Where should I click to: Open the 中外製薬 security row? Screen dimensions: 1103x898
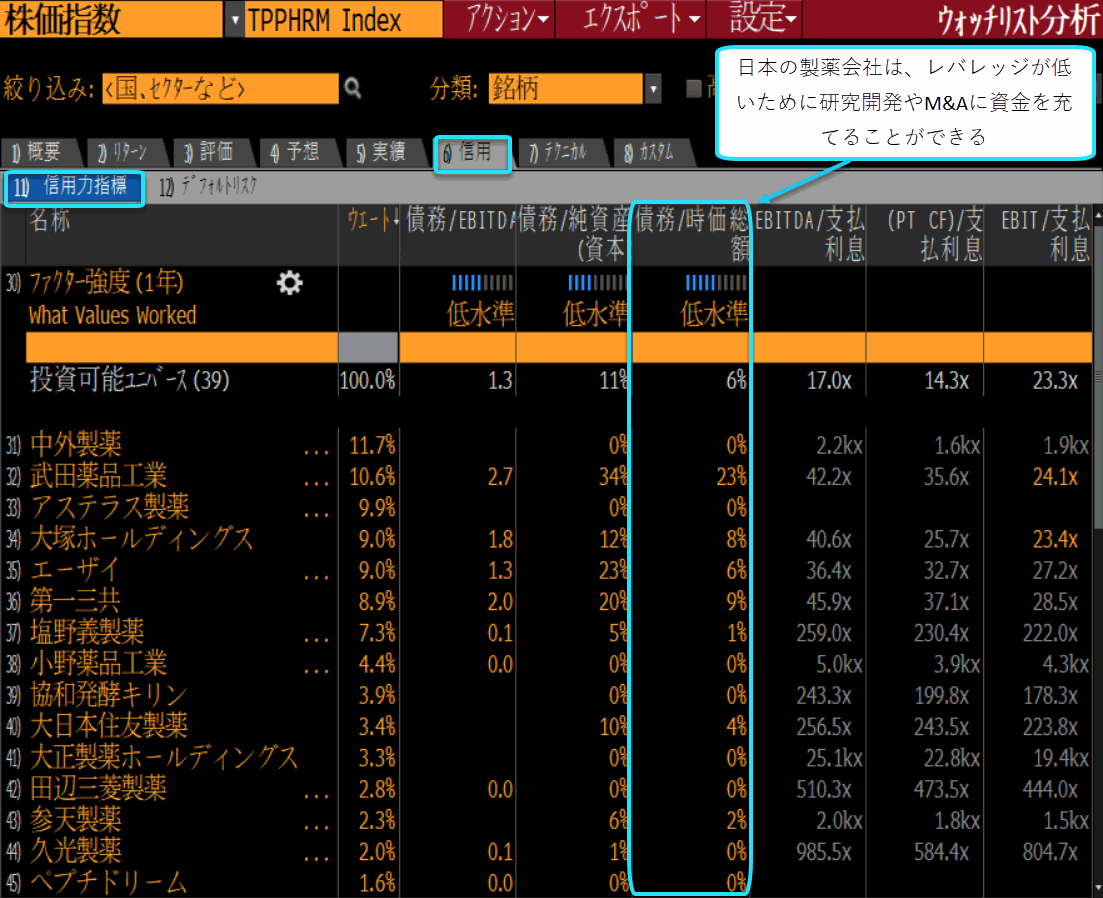point(76,444)
